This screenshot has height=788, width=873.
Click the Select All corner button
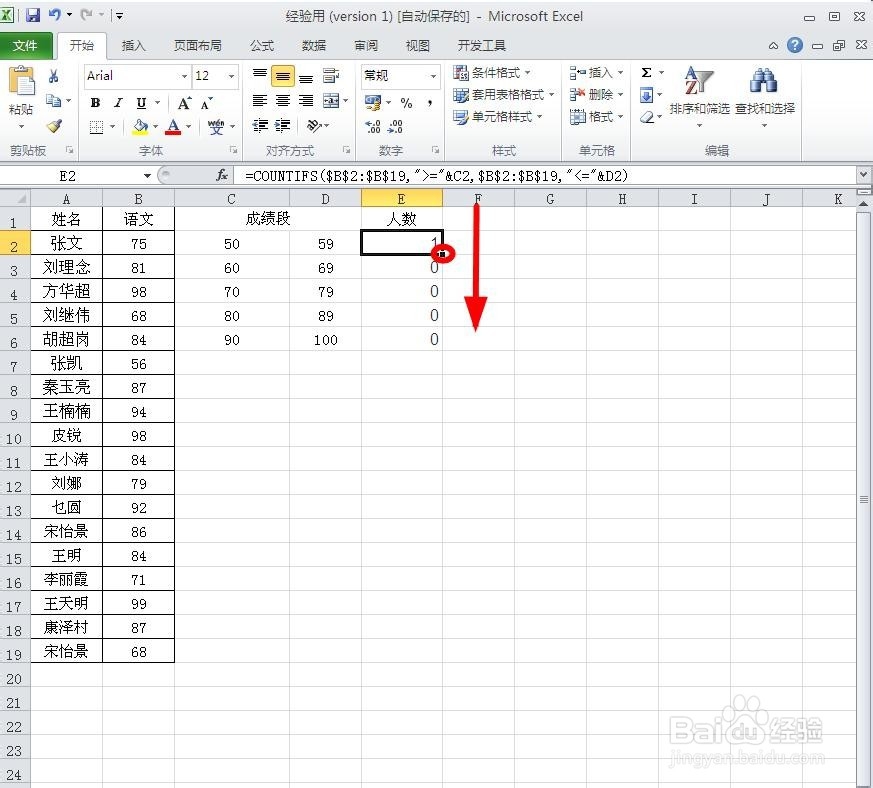click(x=15, y=198)
